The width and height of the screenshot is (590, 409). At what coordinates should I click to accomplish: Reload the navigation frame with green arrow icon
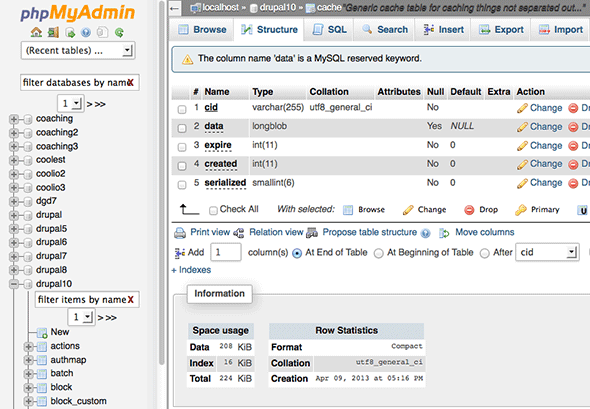tap(119, 33)
